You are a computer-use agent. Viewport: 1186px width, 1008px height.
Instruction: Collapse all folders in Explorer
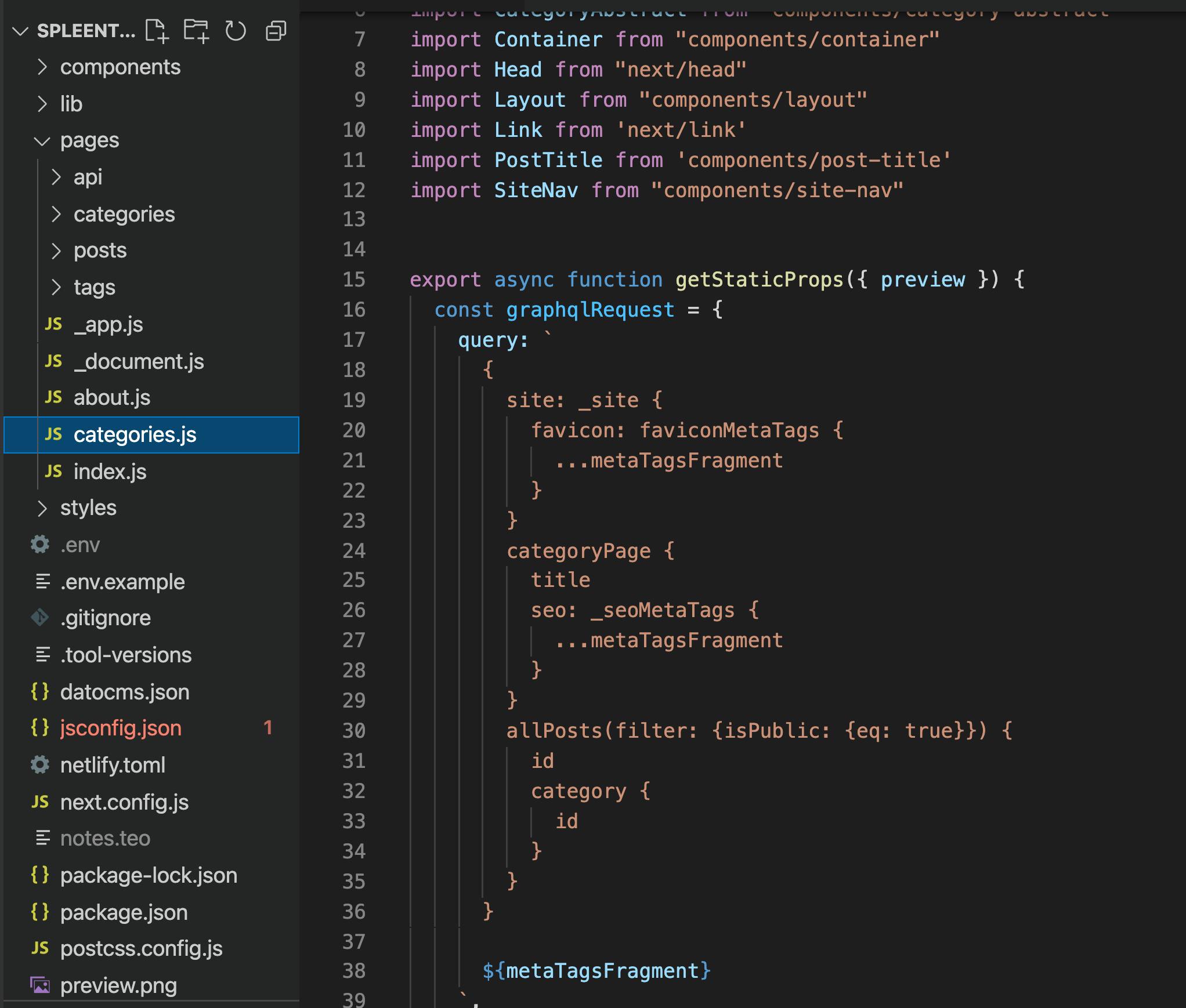276,31
